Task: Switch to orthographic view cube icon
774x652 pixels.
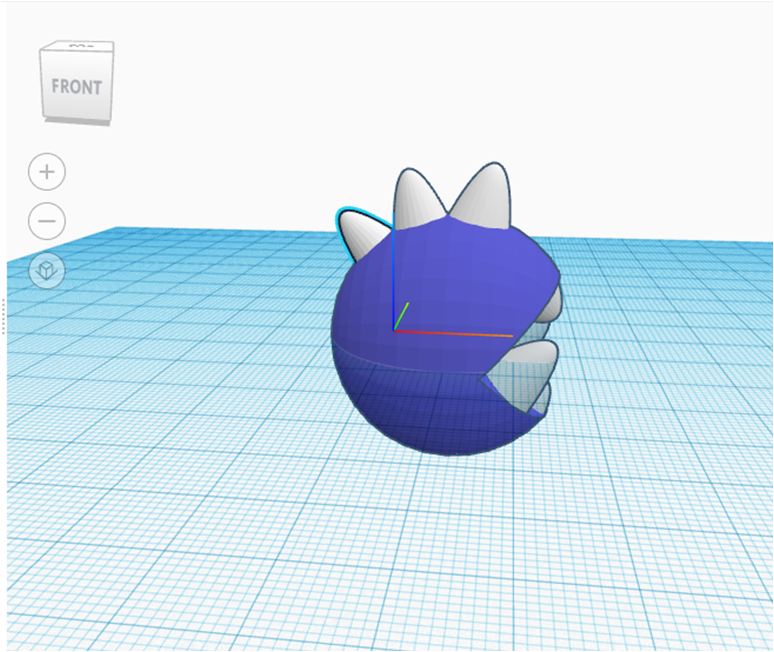Action: coord(47,270)
